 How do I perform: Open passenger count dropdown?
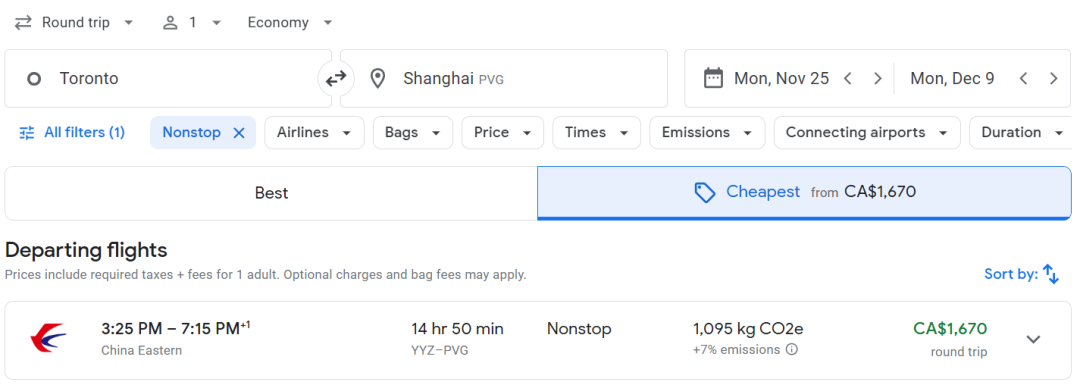coord(192,23)
